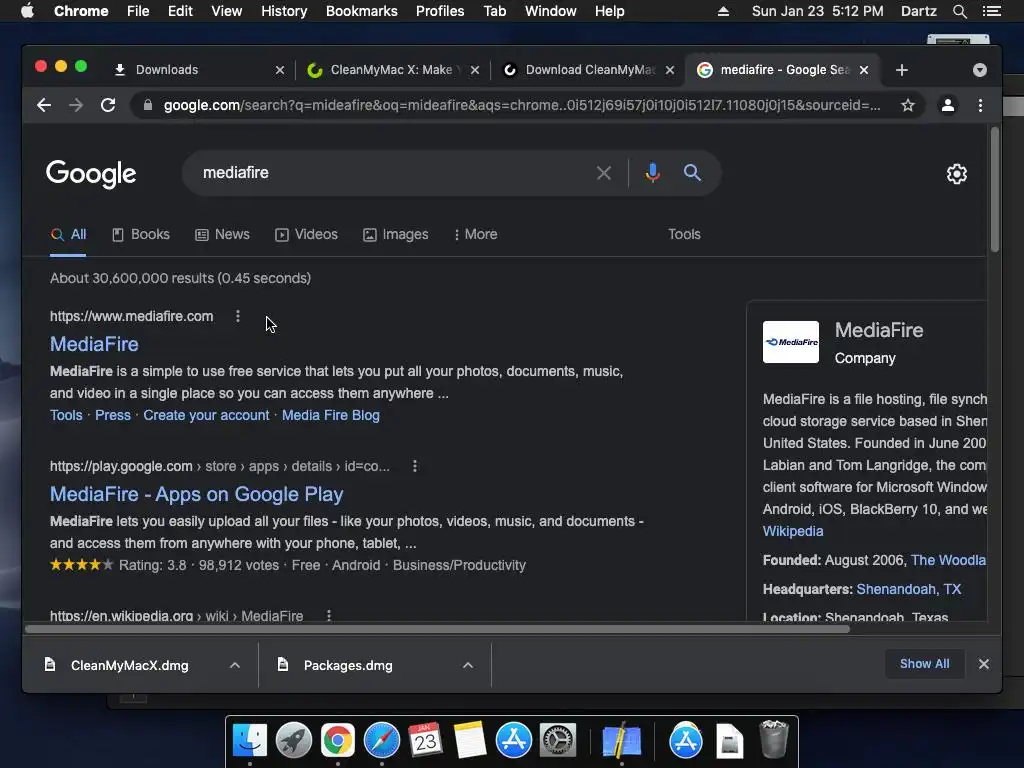Viewport: 1024px width, 768px height.
Task: Open options menu for Wikipedia result
Action: click(x=329, y=615)
